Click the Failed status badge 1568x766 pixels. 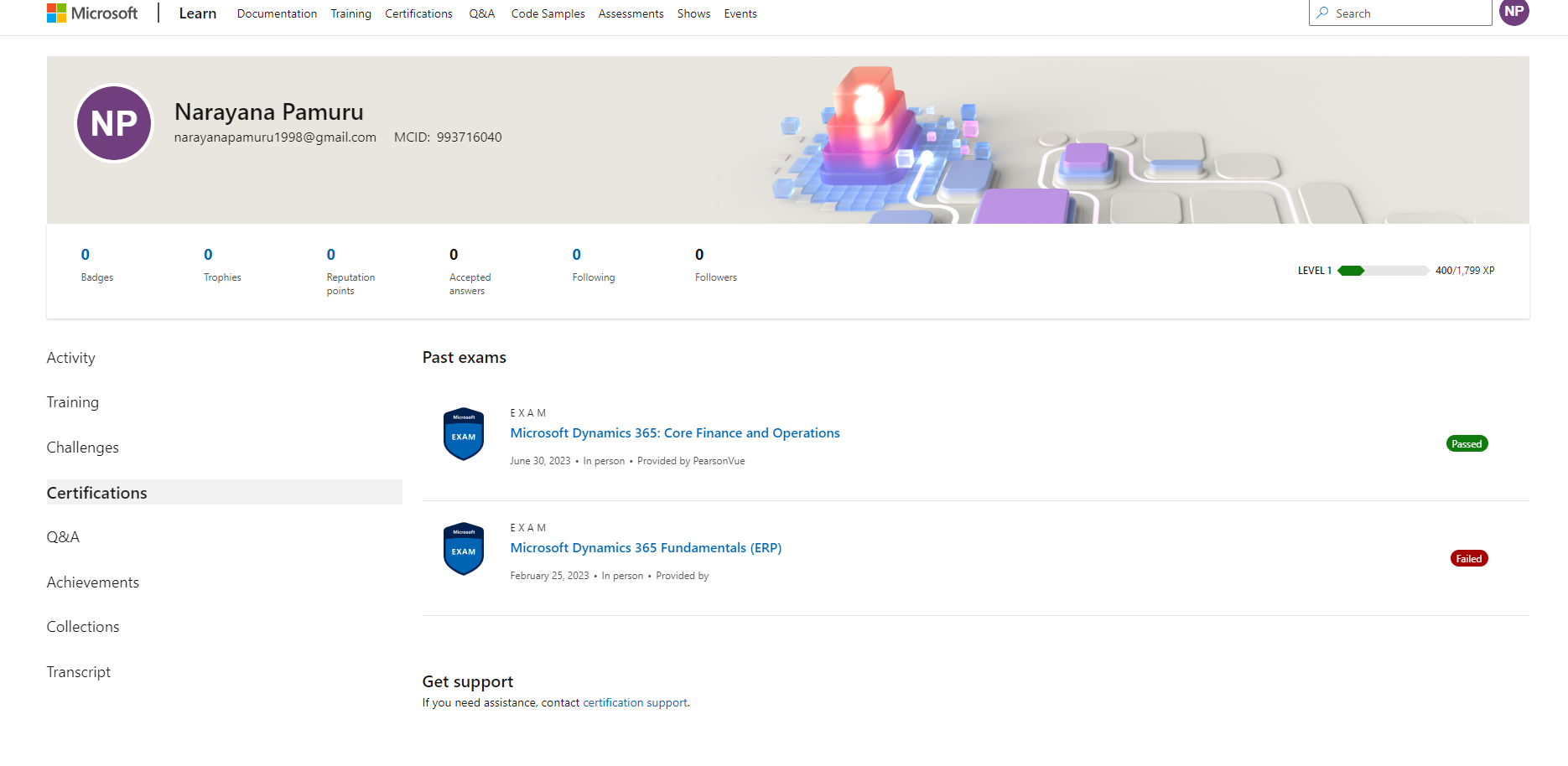(x=1468, y=557)
